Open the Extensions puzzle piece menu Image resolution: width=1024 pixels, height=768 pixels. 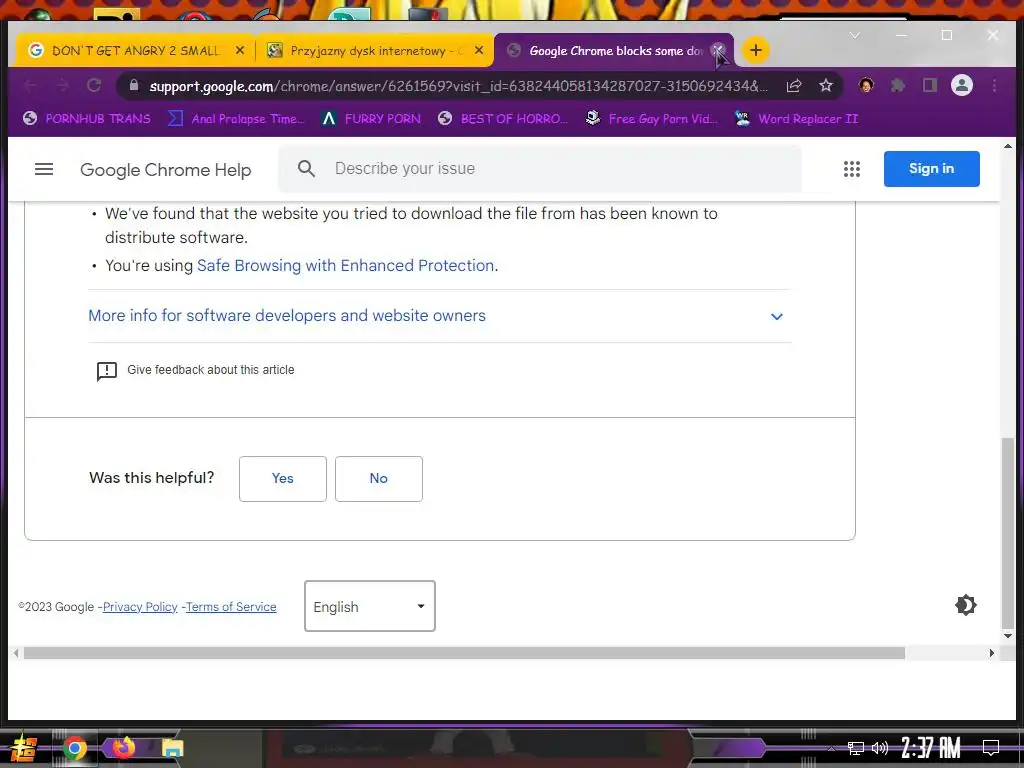(x=898, y=86)
